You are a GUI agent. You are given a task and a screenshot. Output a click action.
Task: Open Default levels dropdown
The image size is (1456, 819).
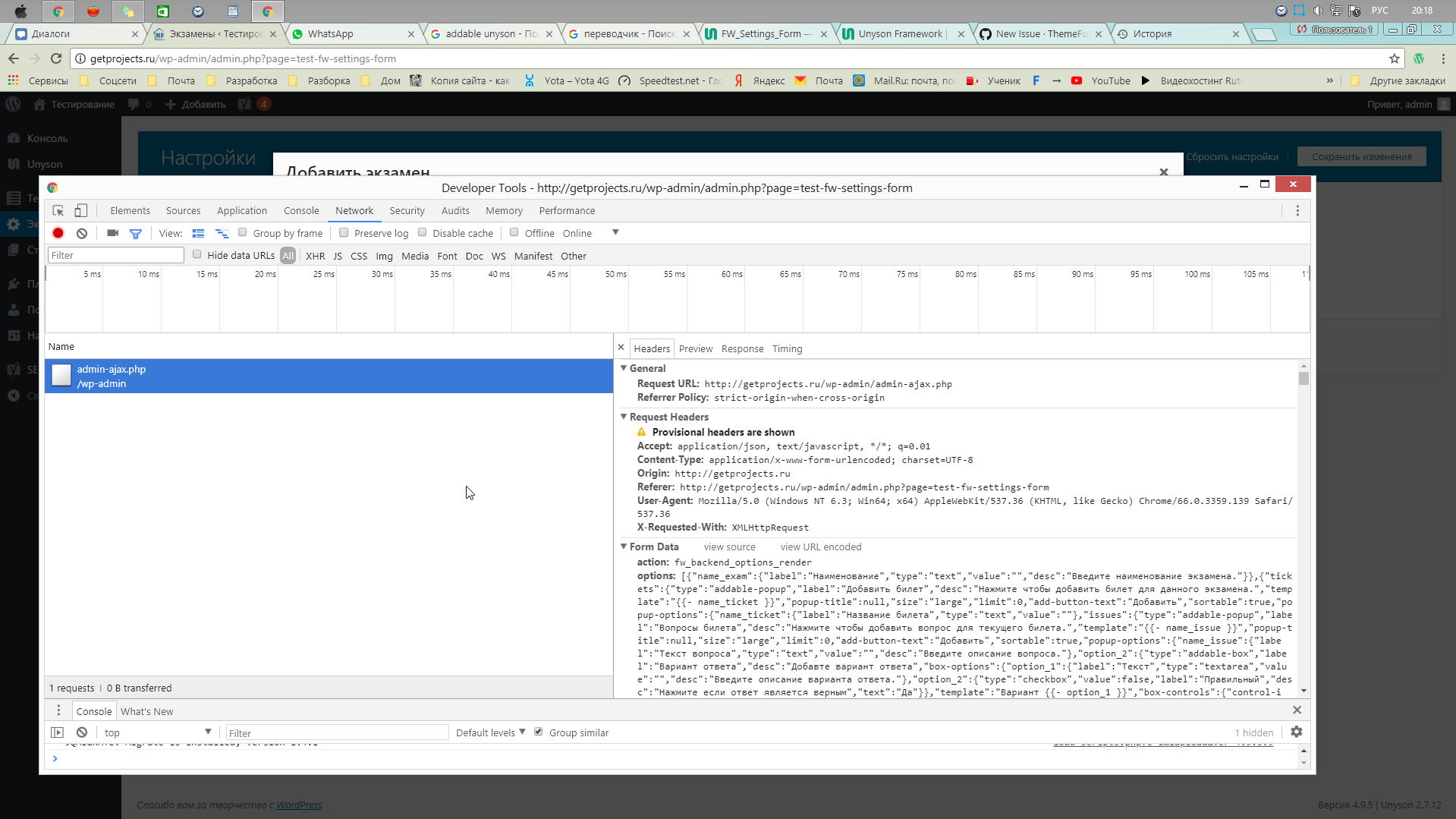[490, 732]
